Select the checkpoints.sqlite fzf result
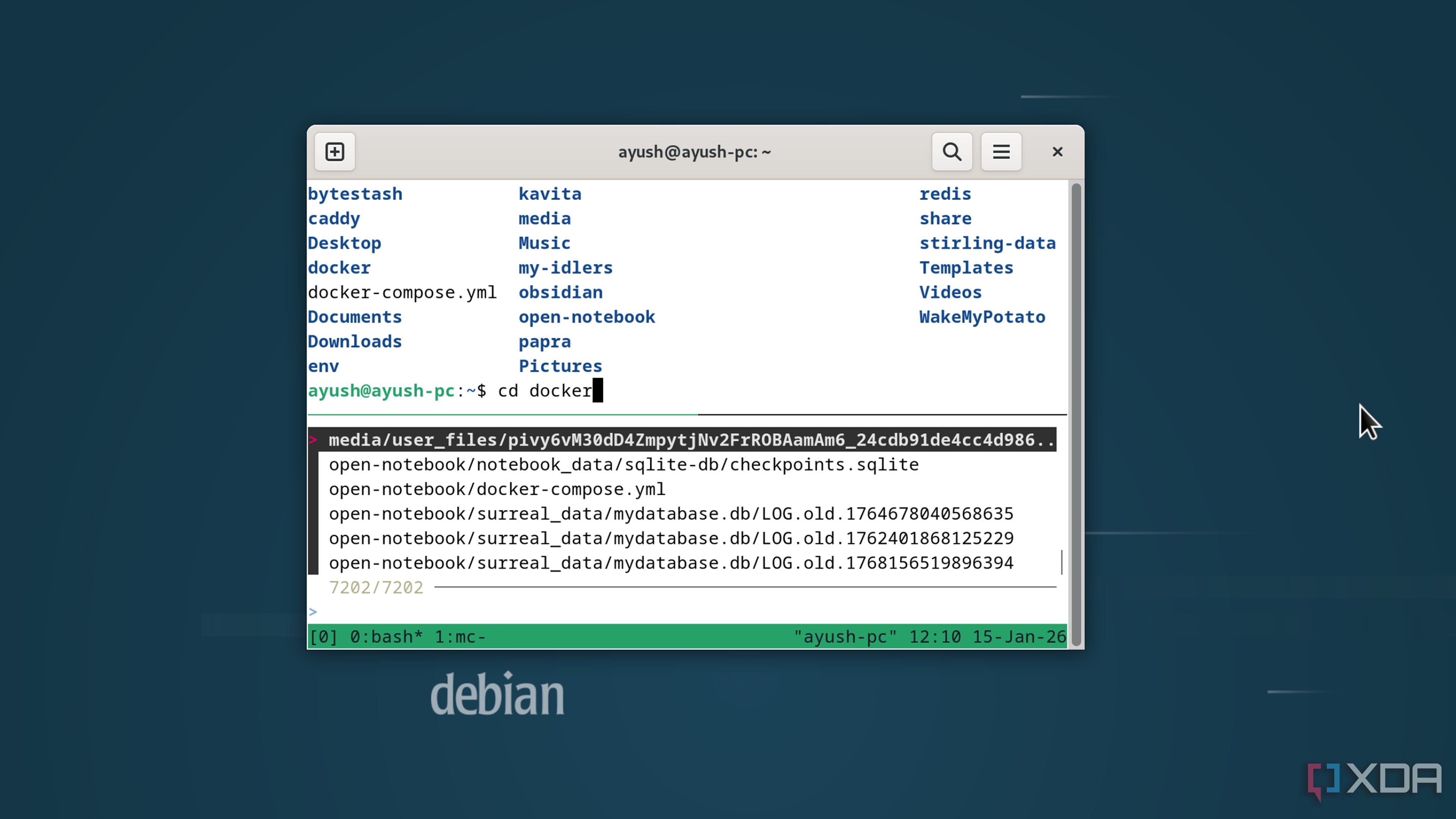The image size is (1456, 819). tap(623, 464)
